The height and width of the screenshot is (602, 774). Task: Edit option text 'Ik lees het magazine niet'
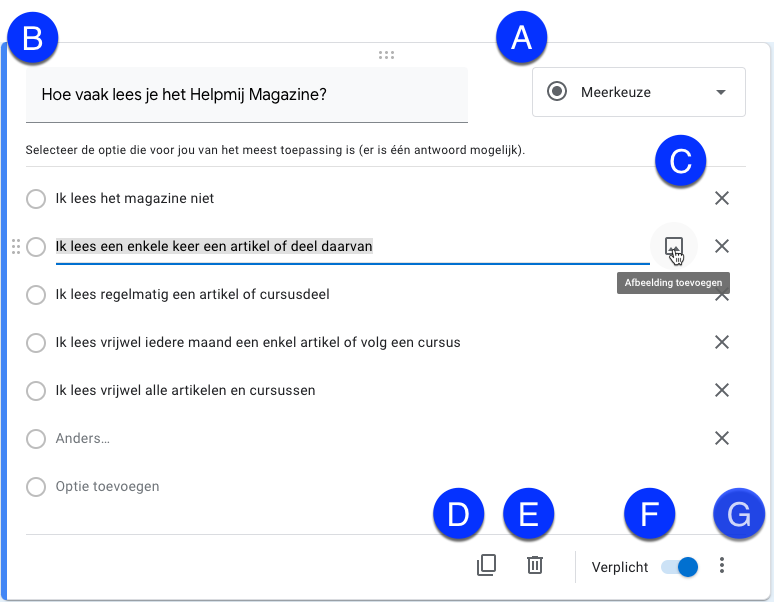(135, 198)
